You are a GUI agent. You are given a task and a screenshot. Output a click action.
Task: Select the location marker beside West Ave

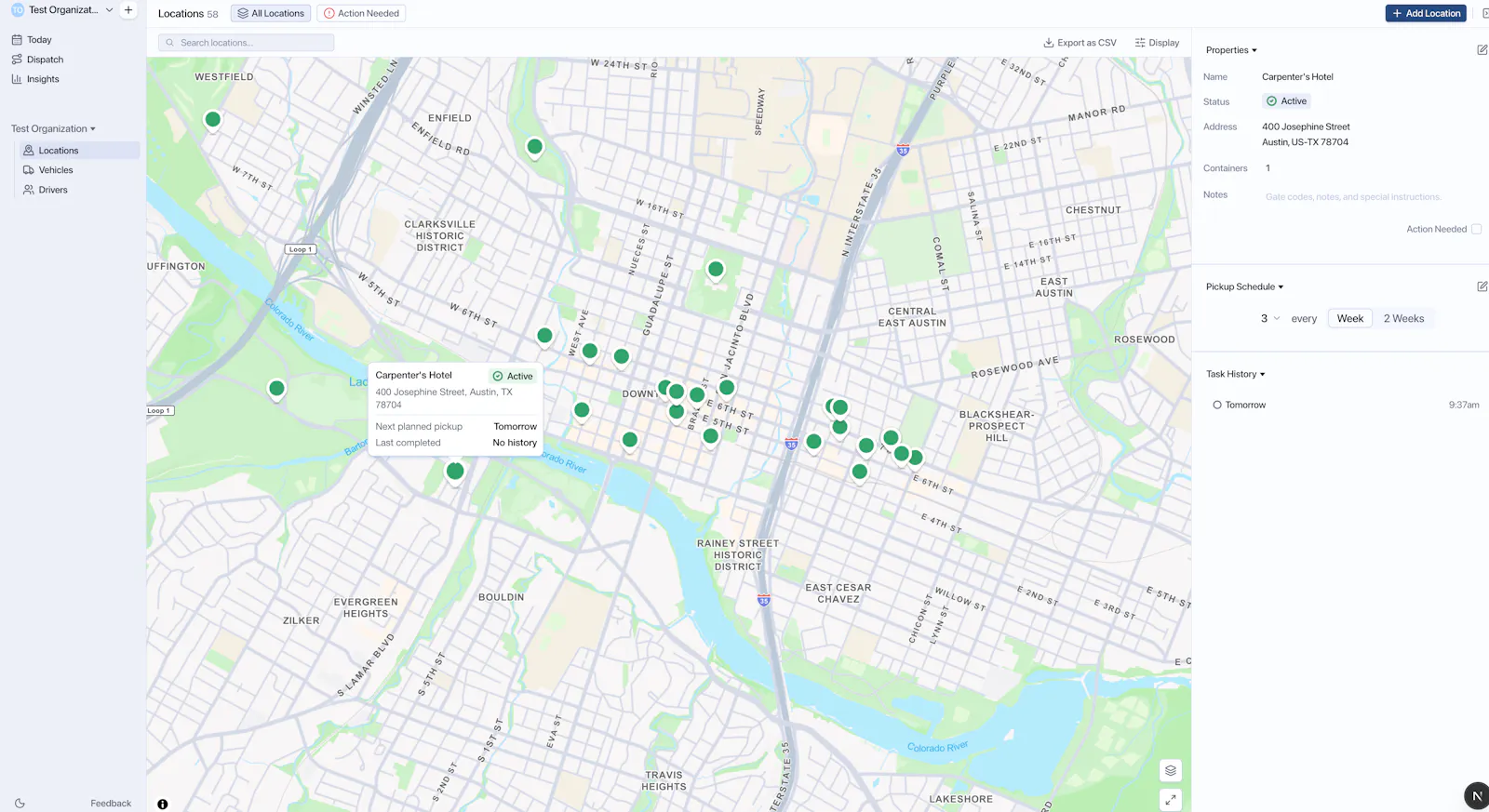coord(590,352)
